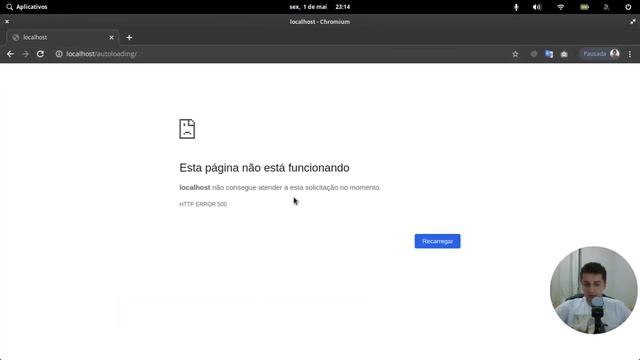Close the localhost tab
Screen dimensions: 640x360
[111, 38]
